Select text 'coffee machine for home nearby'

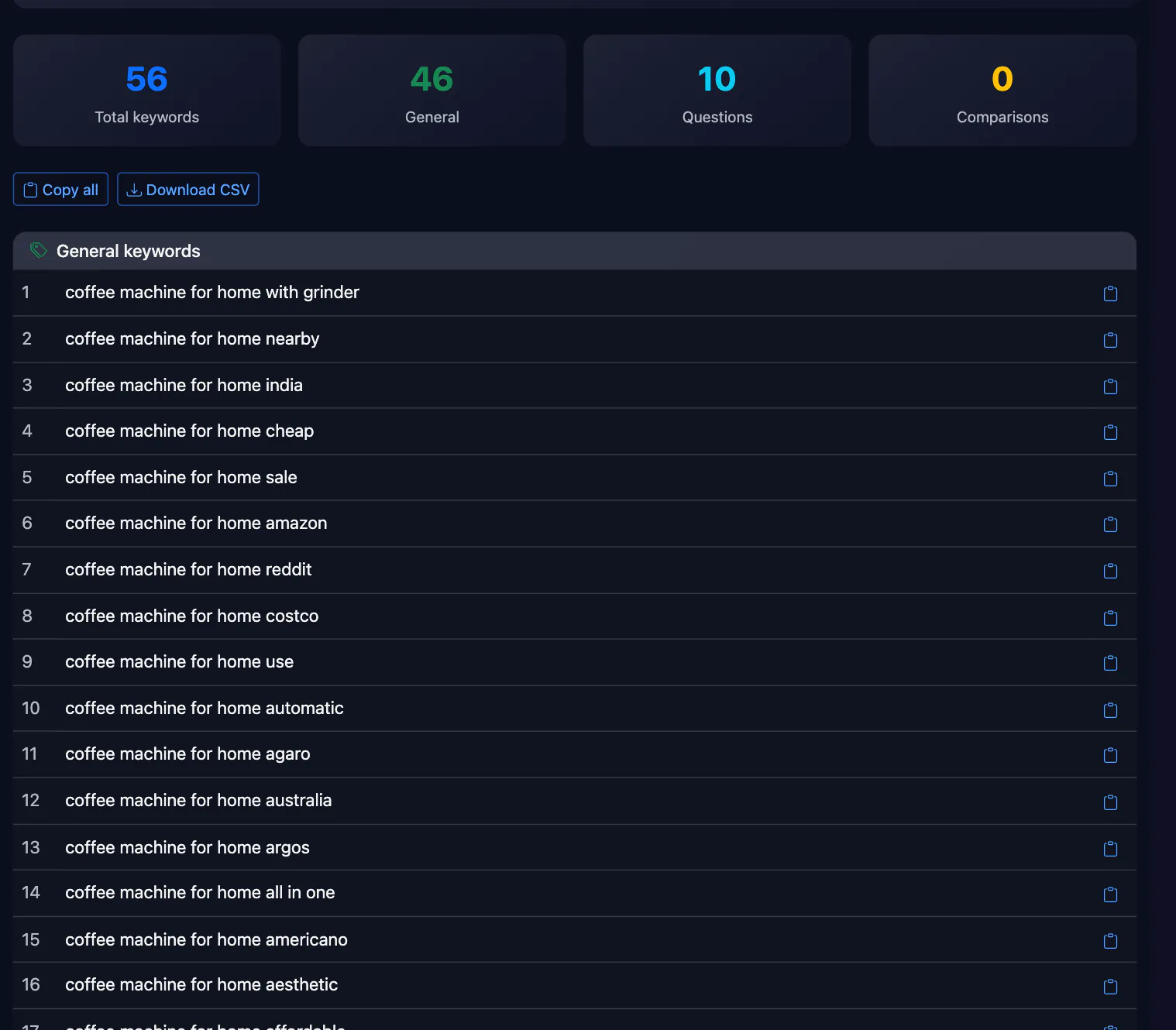192,339
